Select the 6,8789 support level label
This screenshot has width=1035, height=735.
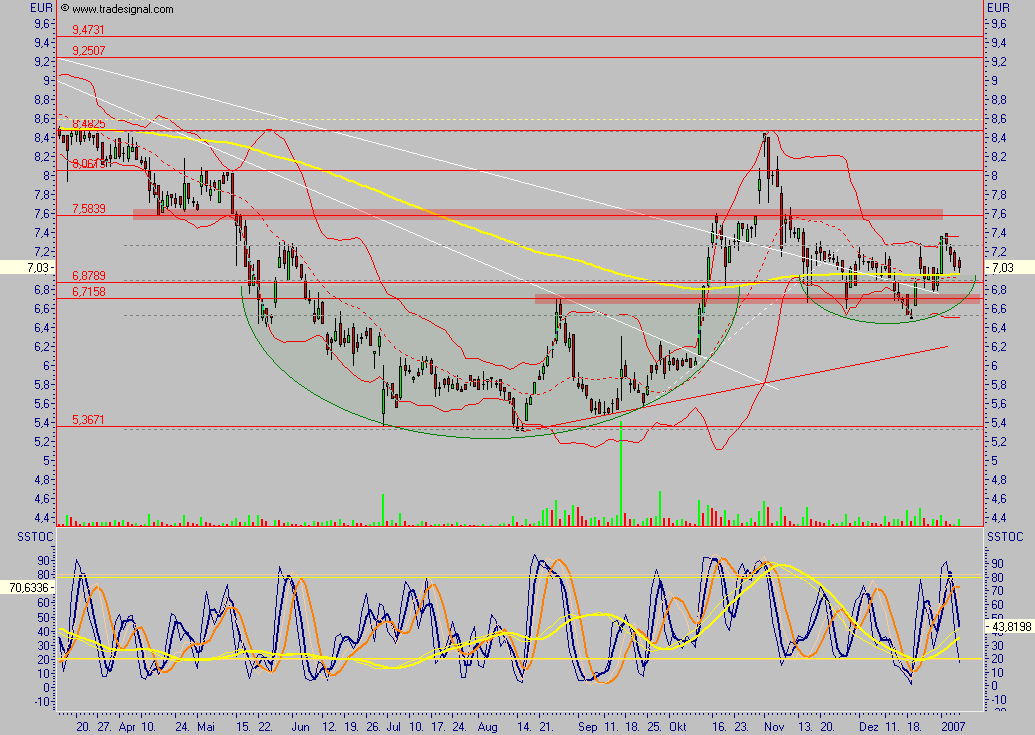pyautogui.click(x=88, y=274)
